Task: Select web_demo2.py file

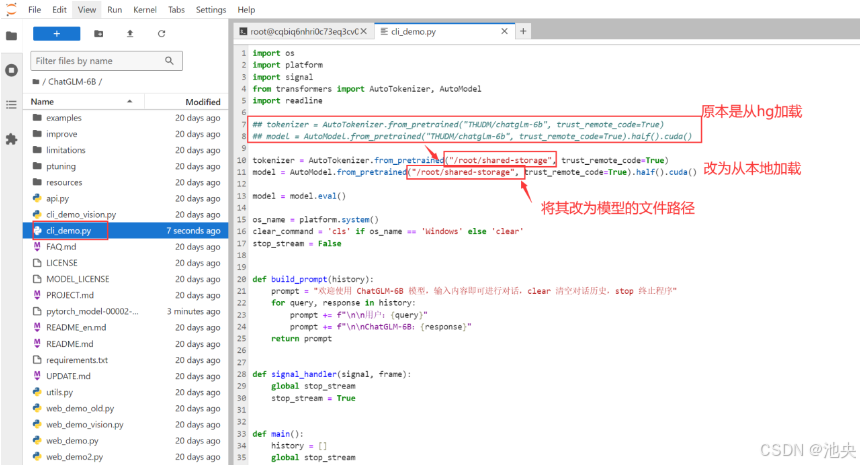Action: 126,457
